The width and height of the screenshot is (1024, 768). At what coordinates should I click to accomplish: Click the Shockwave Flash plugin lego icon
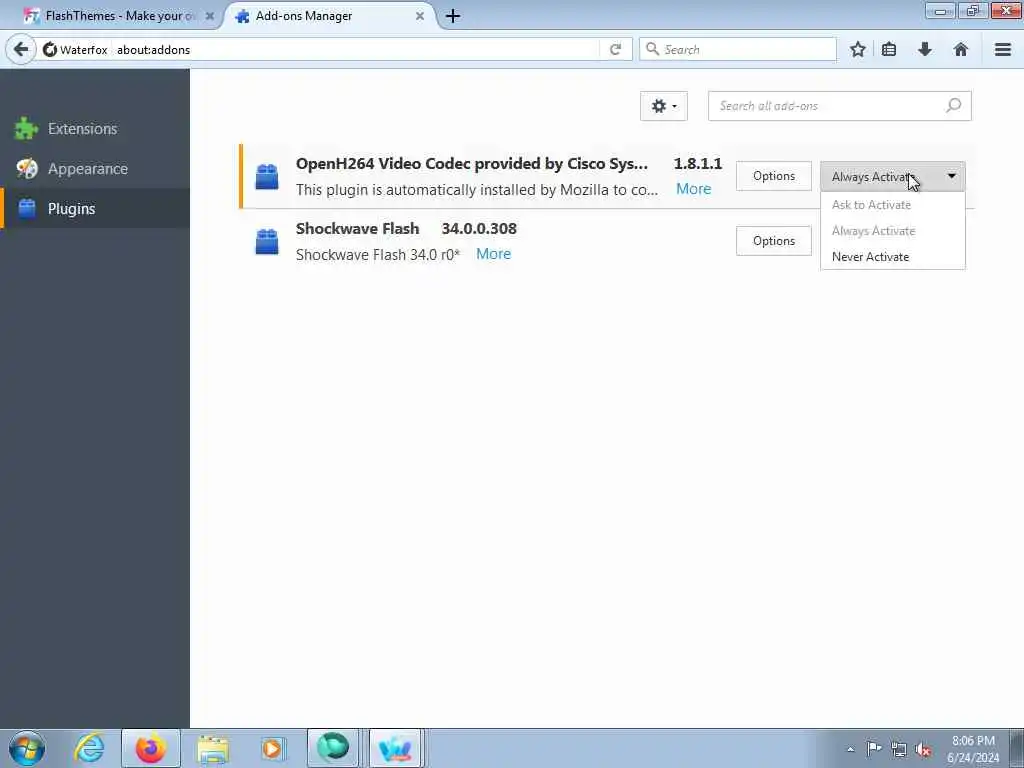click(x=266, y=242)
